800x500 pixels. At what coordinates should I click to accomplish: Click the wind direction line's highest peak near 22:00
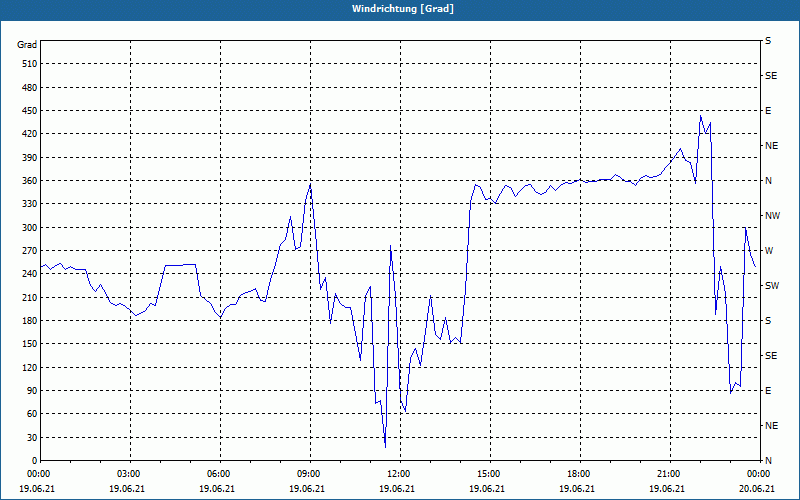pos(701,115)
